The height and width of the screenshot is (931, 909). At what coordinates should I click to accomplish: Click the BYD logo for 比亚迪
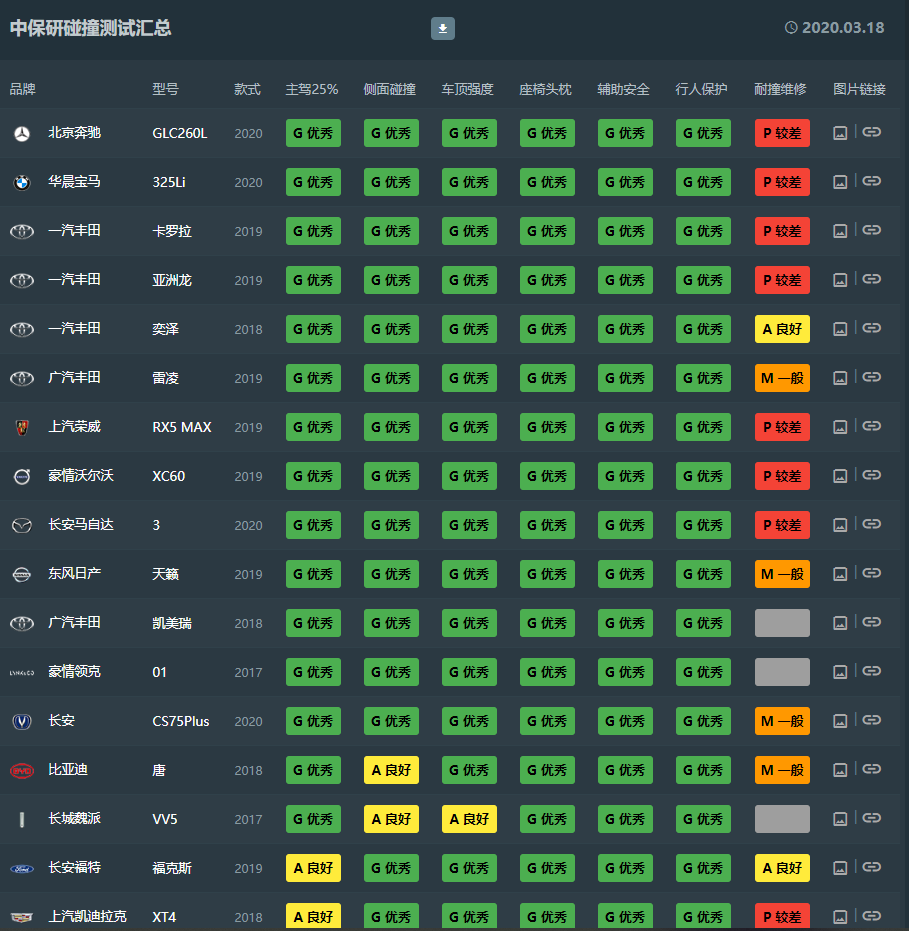22,771
